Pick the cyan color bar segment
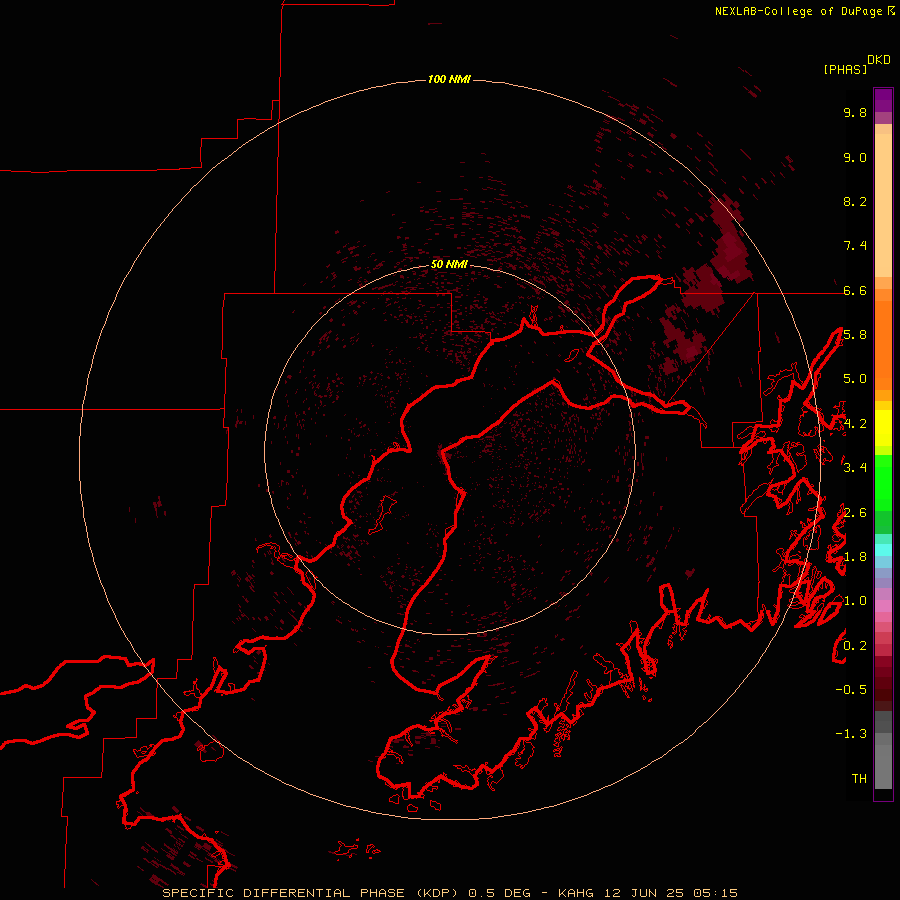Screen dimensions: 900x900 [x=883, y=550]
